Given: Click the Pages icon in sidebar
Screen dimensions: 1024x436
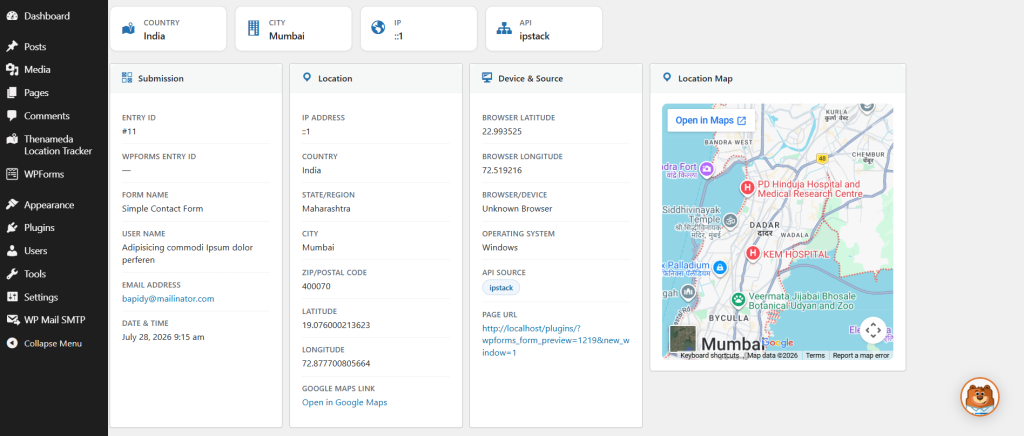Looking at the screenshot, I should point(12,93).
